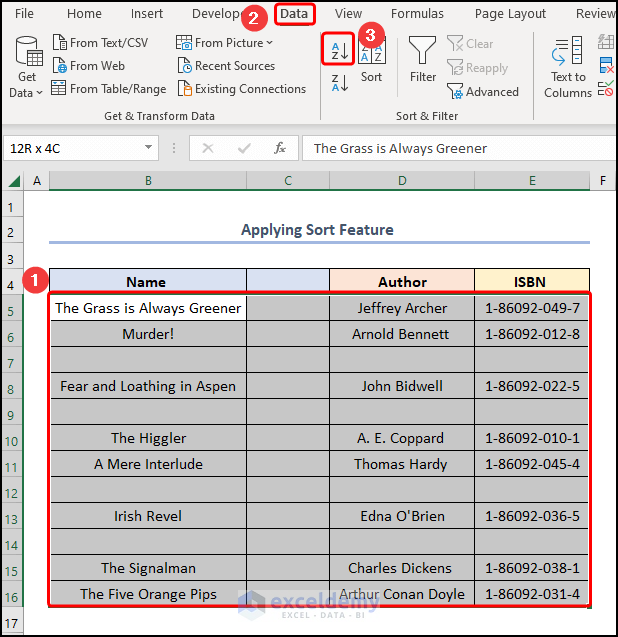
Task: Open Recent Sources list
Action: (226, 66)
